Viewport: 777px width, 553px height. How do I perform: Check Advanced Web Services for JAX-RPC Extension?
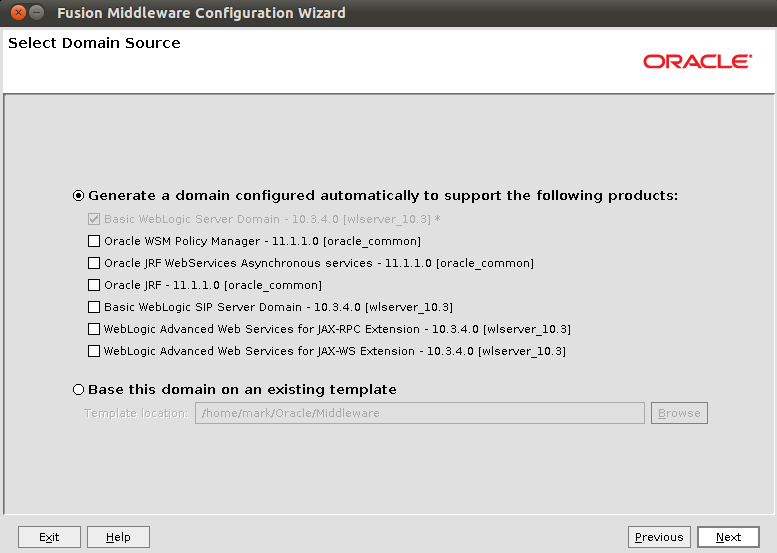coord(94,329)
